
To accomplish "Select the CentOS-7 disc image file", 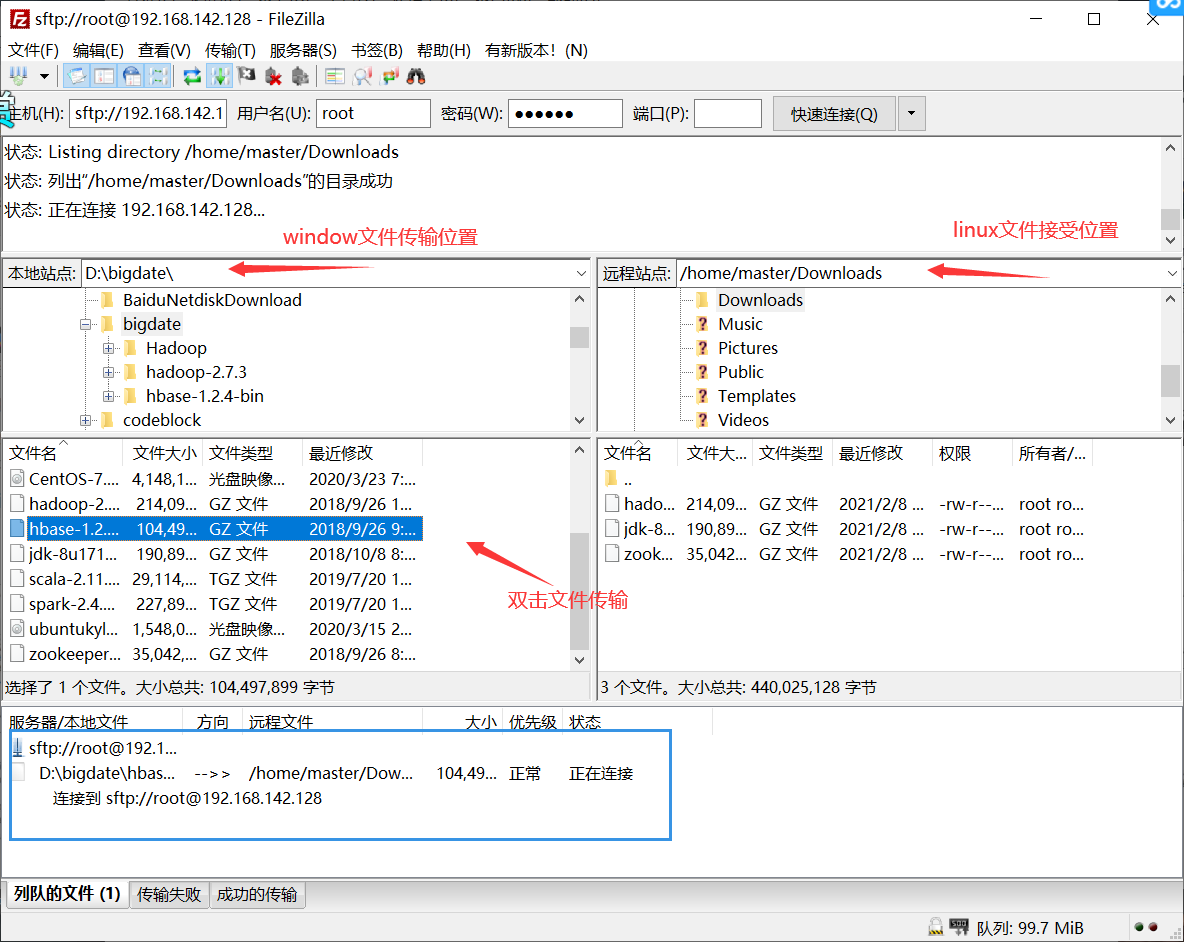I will [x=214, y=479].
